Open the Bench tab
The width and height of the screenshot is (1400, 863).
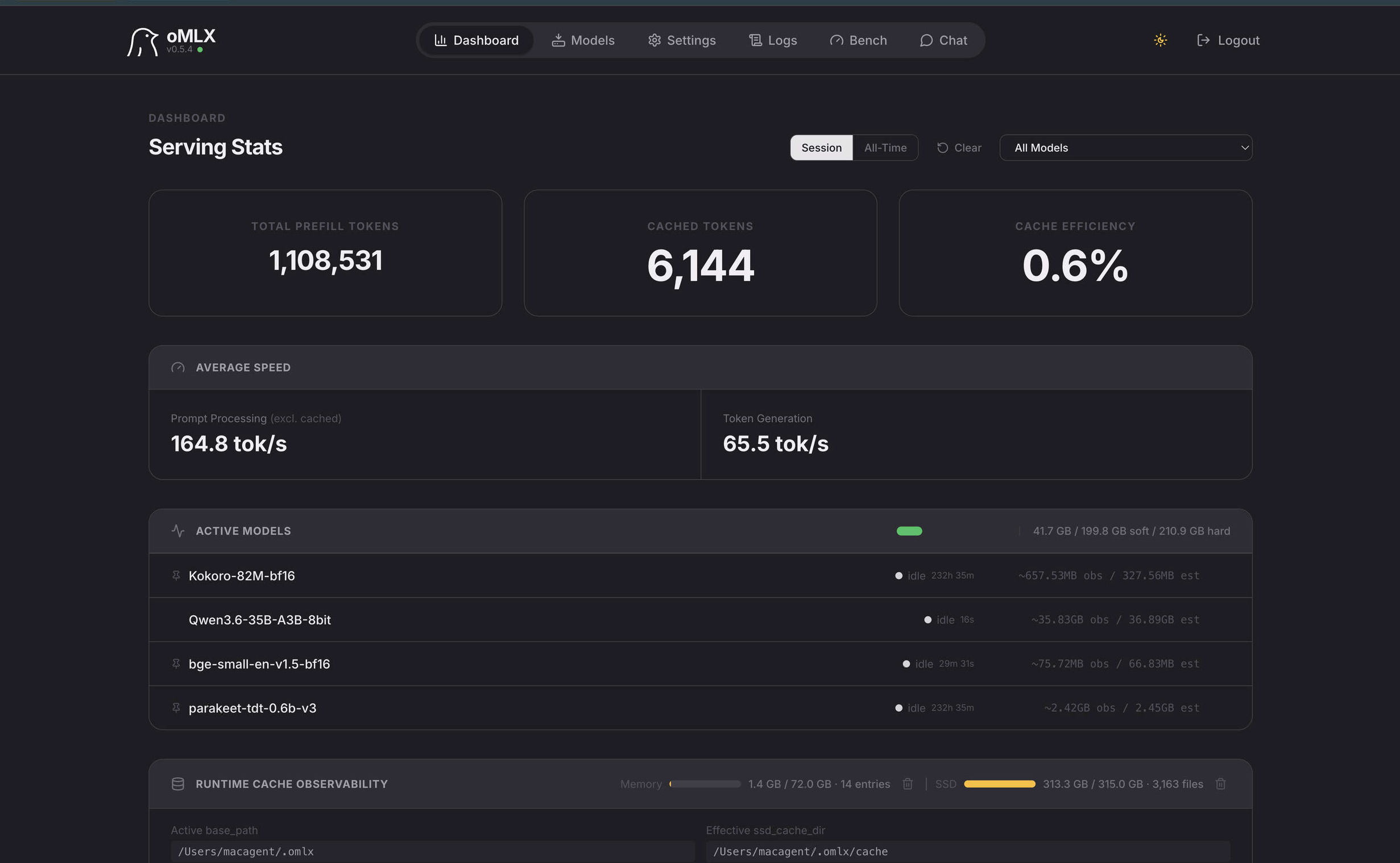pyautogui.click(x=859, y=40)
